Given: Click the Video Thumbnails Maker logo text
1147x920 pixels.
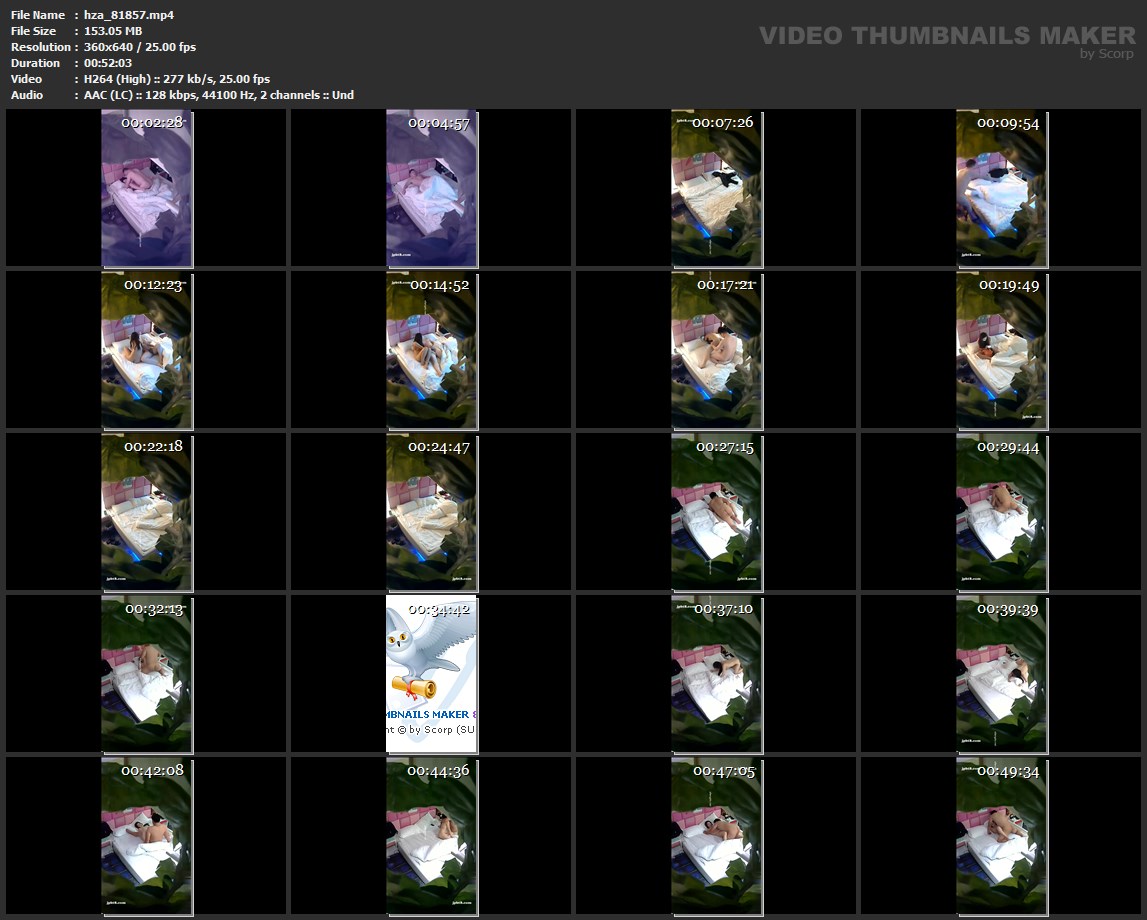Looking at the screenshot, I should [x=946, y=36].
